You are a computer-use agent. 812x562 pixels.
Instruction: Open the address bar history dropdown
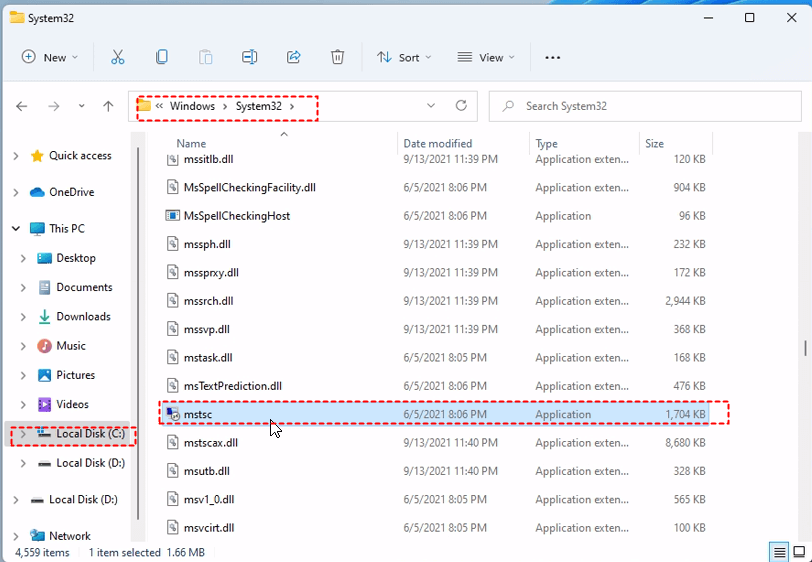tap(431, 106)
